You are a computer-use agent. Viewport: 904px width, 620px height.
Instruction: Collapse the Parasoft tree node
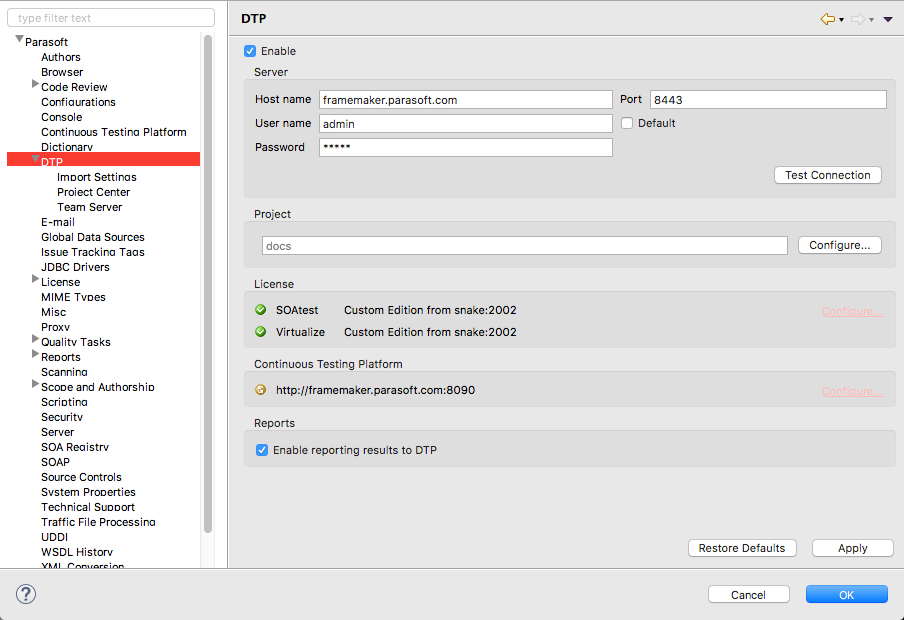[20, 39]
